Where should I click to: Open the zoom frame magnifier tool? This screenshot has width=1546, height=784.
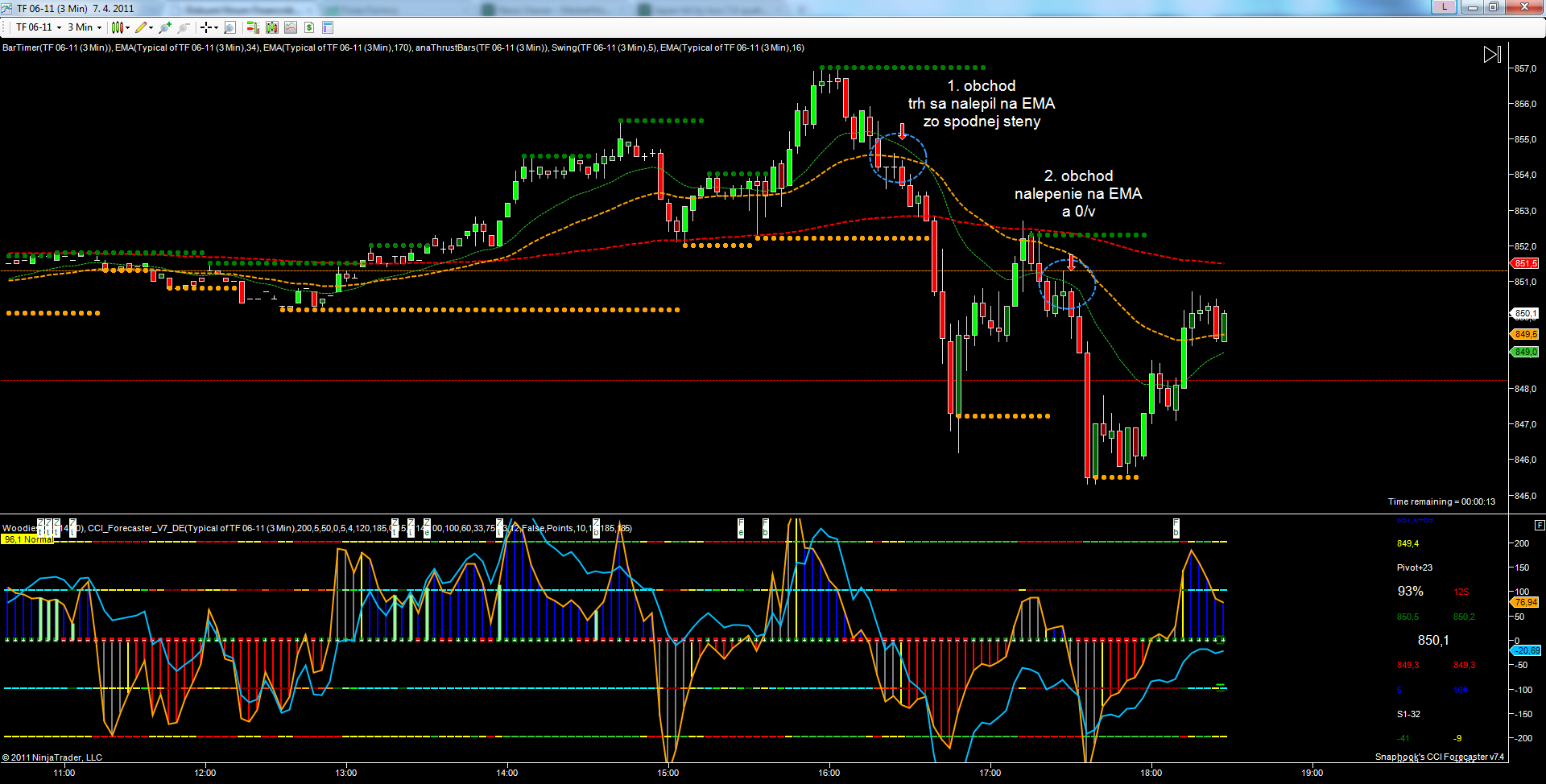click(x=229, y=27)
